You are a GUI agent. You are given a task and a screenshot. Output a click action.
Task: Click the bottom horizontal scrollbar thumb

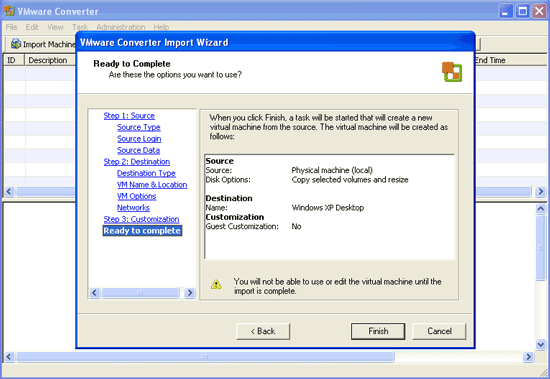click(x=205, y=357)
